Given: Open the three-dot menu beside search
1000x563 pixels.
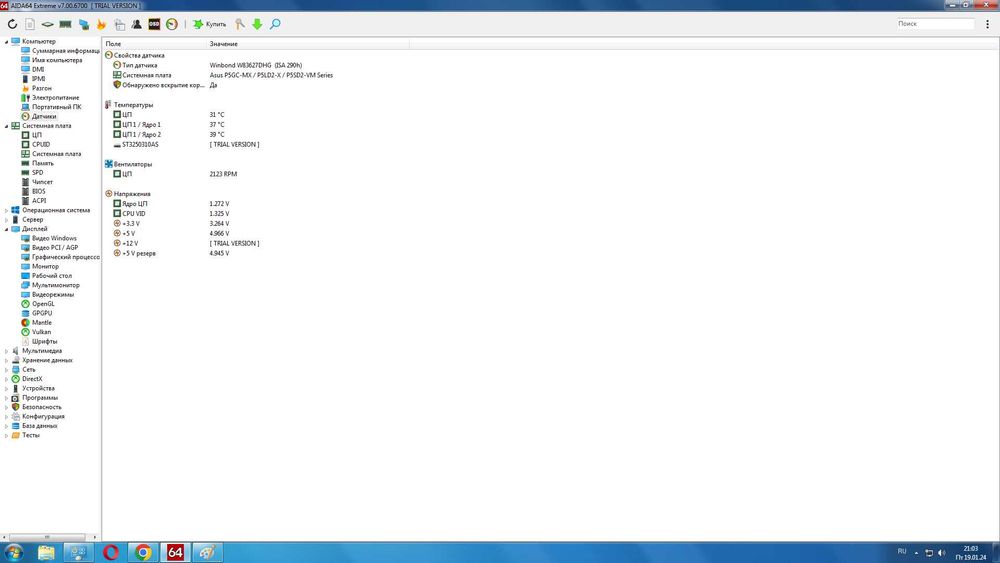Looking at the screenshot, I should click(987, 24).
